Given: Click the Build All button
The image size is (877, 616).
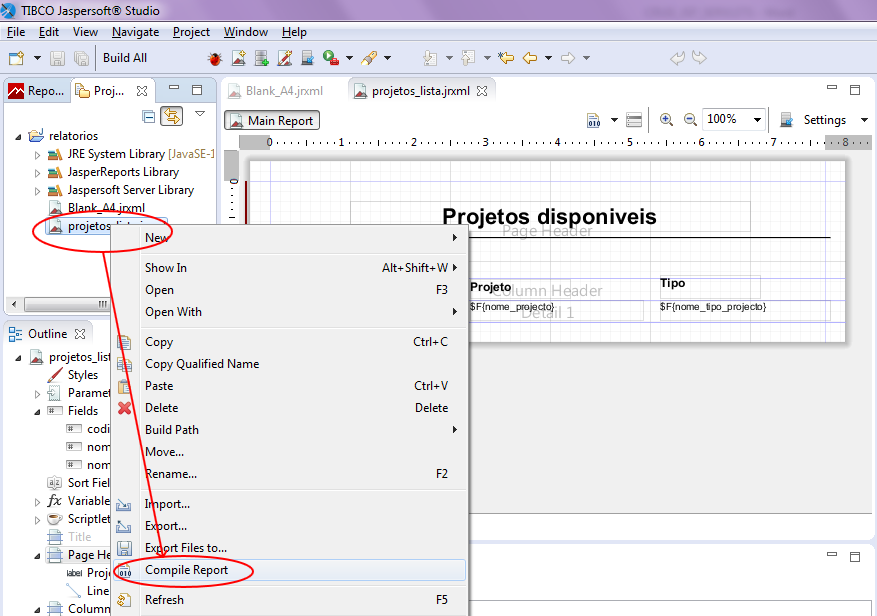Looking at the screenshot, I should 125,58.
